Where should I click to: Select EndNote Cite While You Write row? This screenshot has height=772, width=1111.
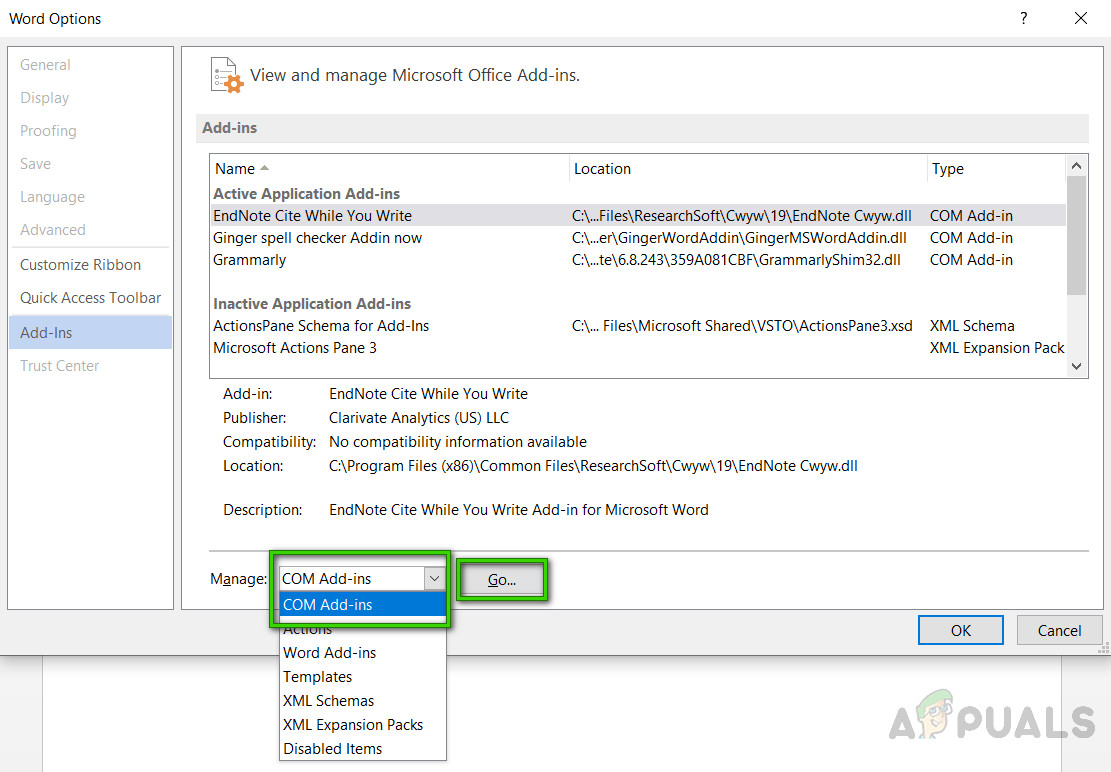coord(638,215)
